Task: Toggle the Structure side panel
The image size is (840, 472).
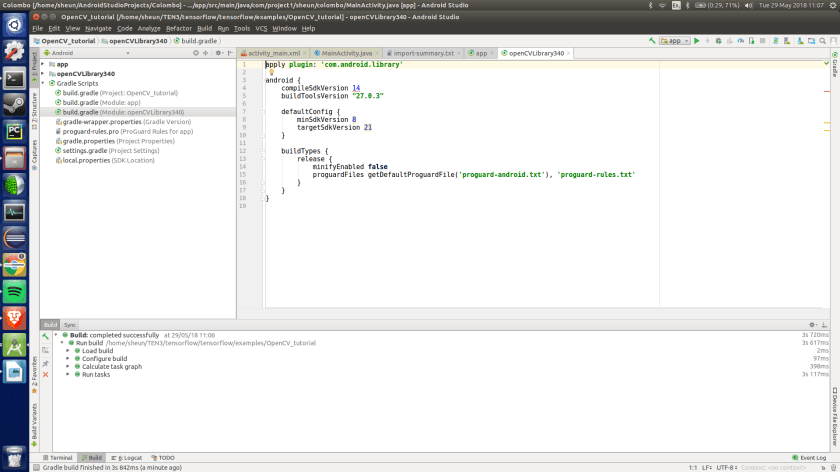Action: click(33, 113)
